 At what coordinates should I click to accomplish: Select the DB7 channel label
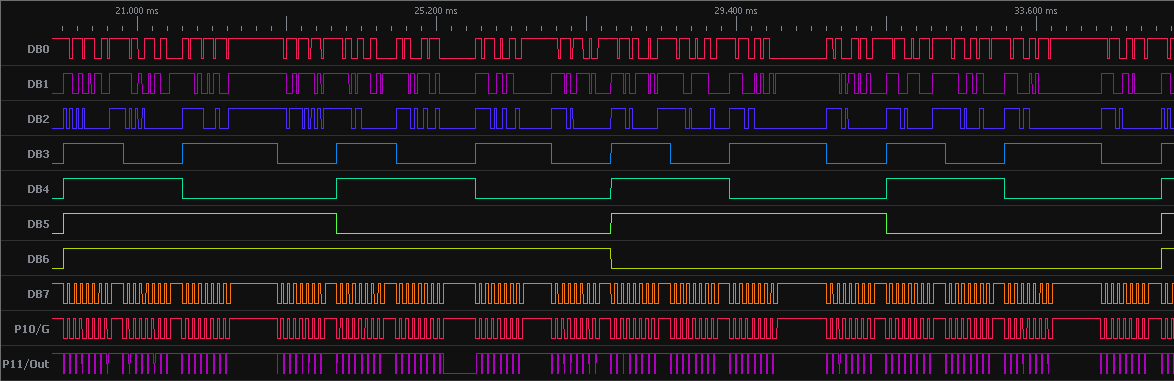(38, 294)
